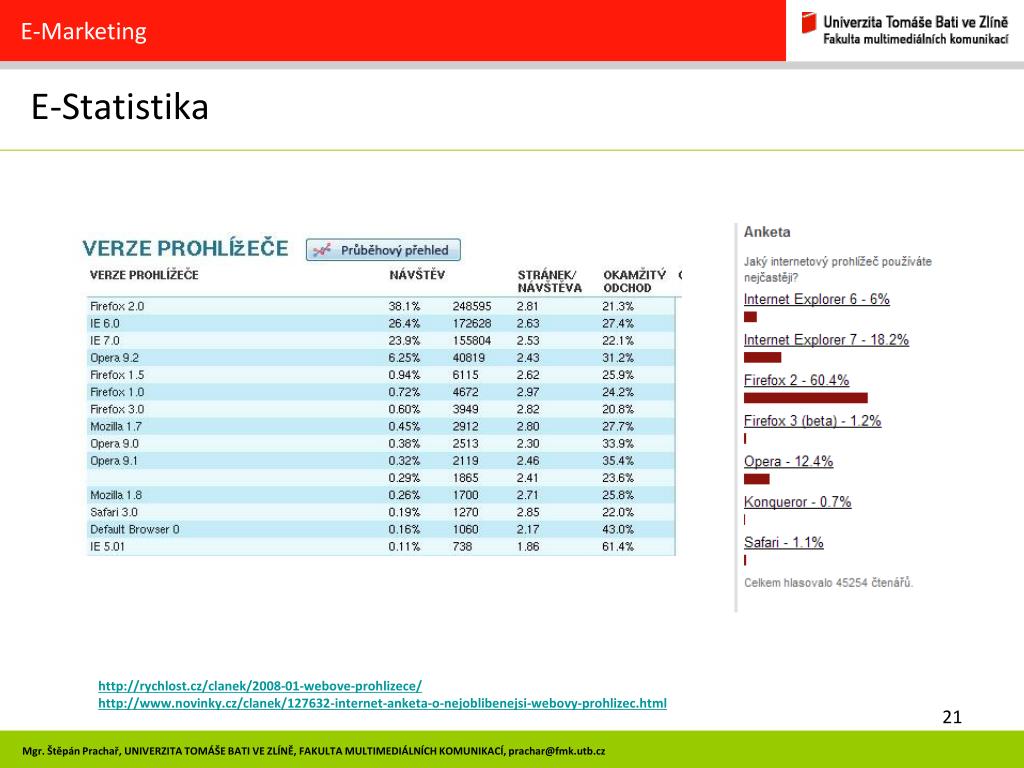Screen dimensions: 1024x768
Task: Select the Opera 9.2 row name
Action: [114, 358]
